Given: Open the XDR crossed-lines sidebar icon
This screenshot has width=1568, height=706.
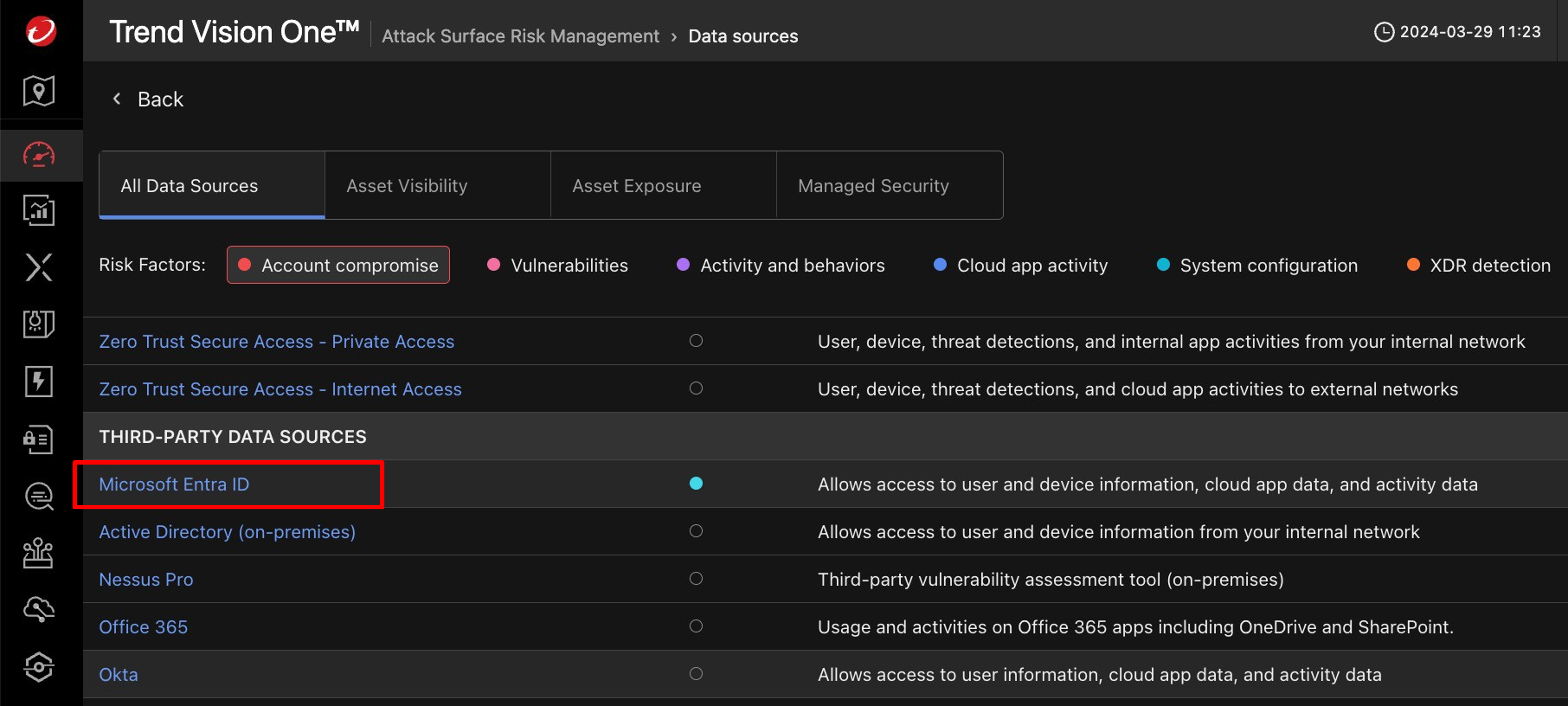Looking at the screenshot, I should (39, 267).
